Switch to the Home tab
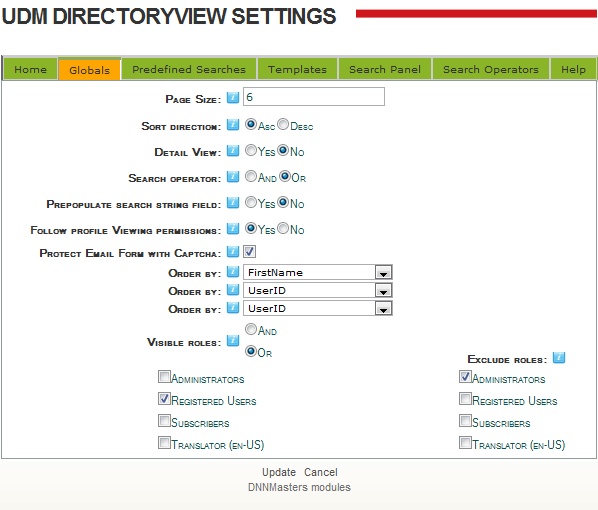 30,69
